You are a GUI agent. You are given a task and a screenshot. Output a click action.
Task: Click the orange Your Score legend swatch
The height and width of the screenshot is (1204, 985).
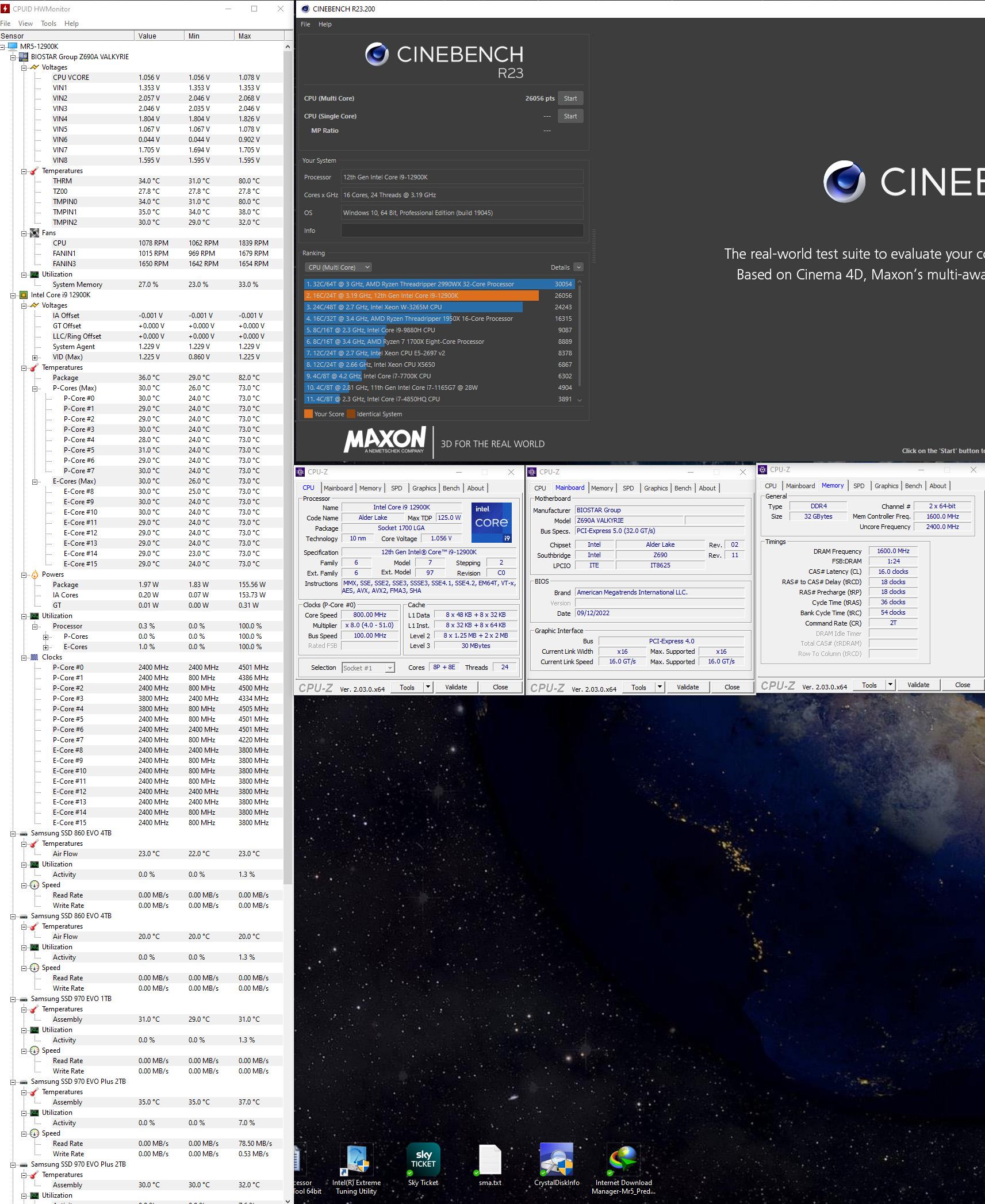[x=308, y=414]
